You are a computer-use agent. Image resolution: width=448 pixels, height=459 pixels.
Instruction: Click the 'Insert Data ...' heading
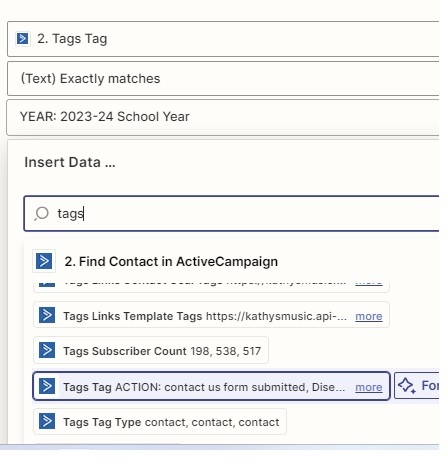[70, 162]
